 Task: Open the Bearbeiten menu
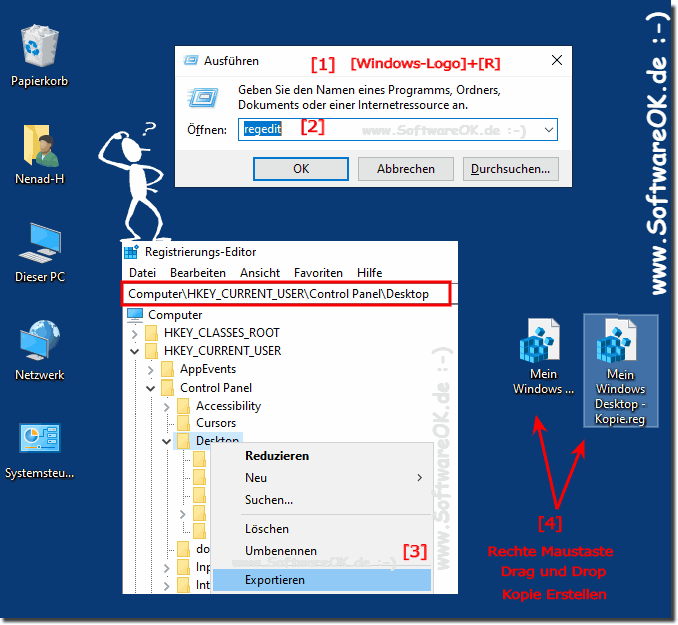click(x=198, y=273)
